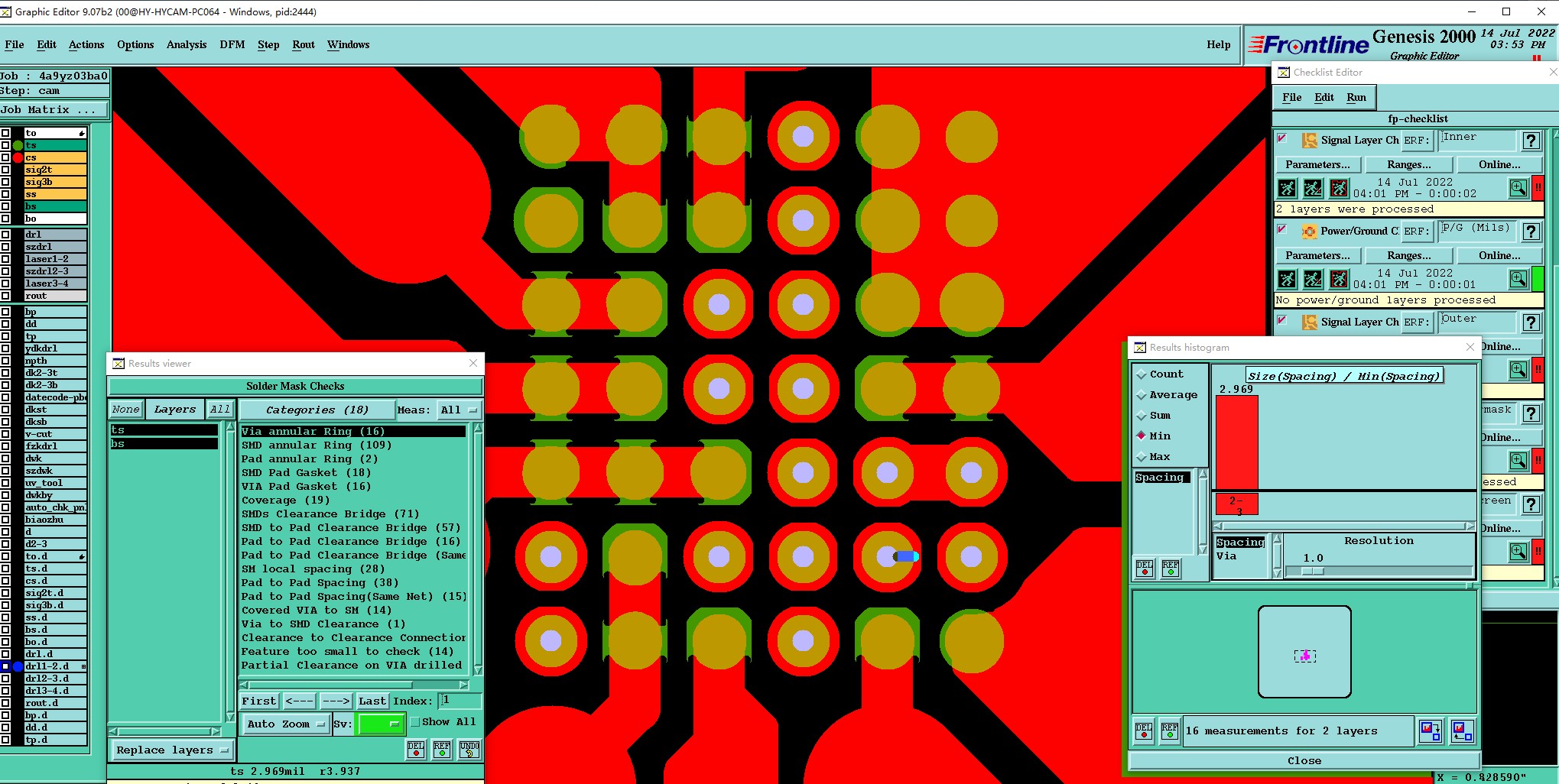Viewport: 1559px width, 784px height.
Task: Open the Meas All dropdown
Action: pyautogui.click(x=459, y=410)
